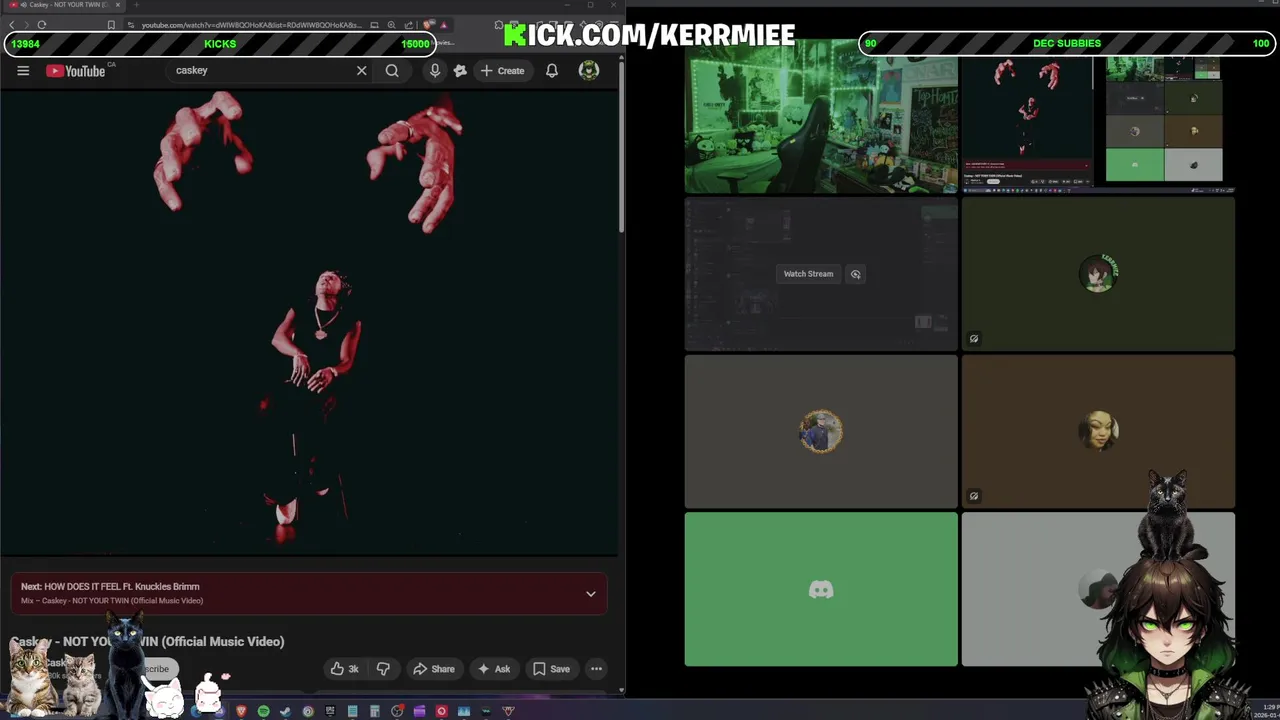This screenshot has height=720, width=1280.
Task: Reload the browser page
Action: point(42,25)
